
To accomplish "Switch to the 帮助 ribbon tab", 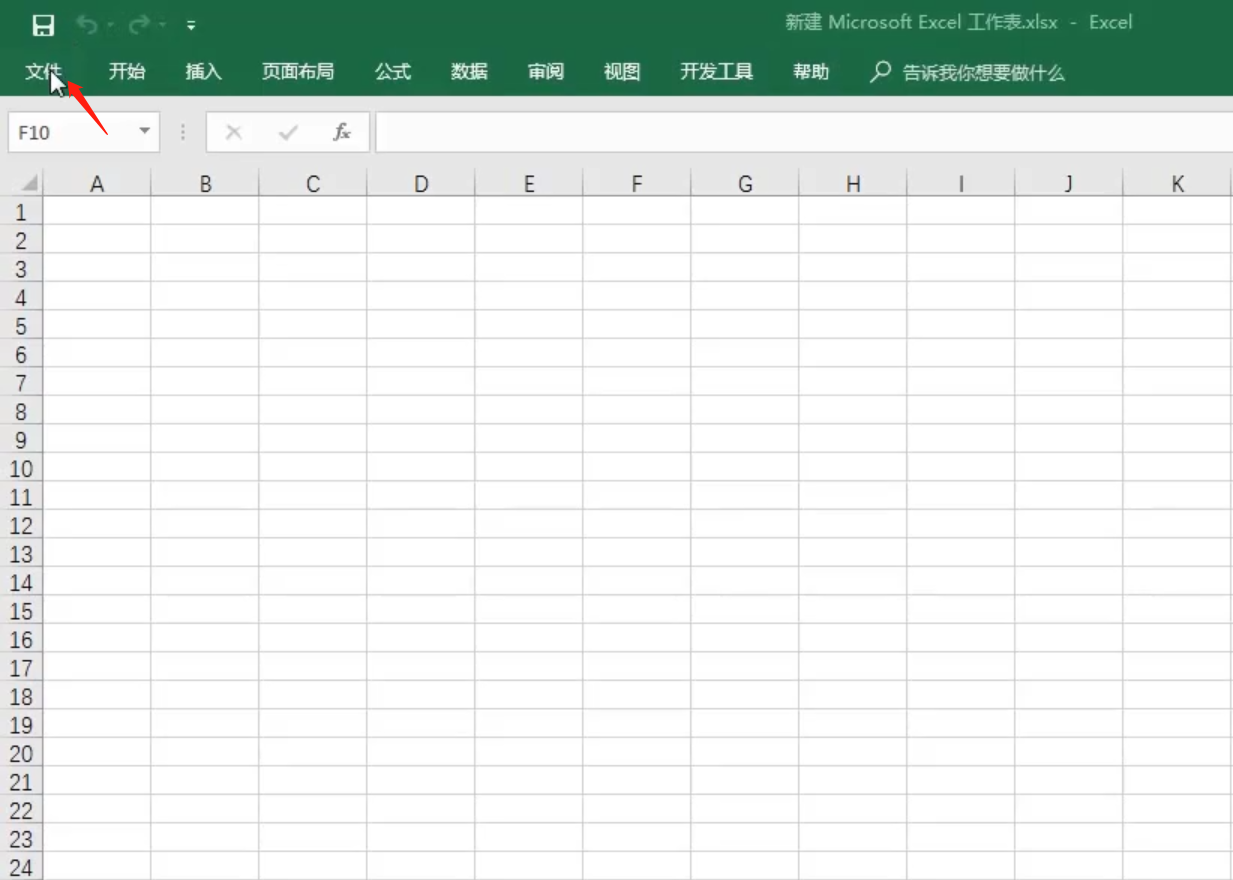I will point(811,72).
